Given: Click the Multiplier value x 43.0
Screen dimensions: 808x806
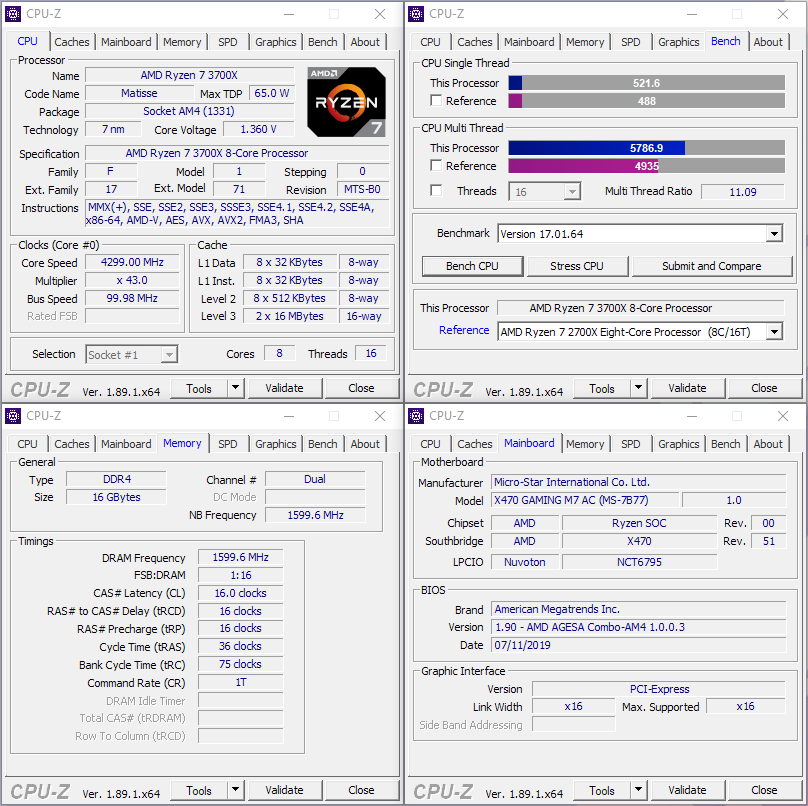Looking at the screenshot, I should (132, 280).
